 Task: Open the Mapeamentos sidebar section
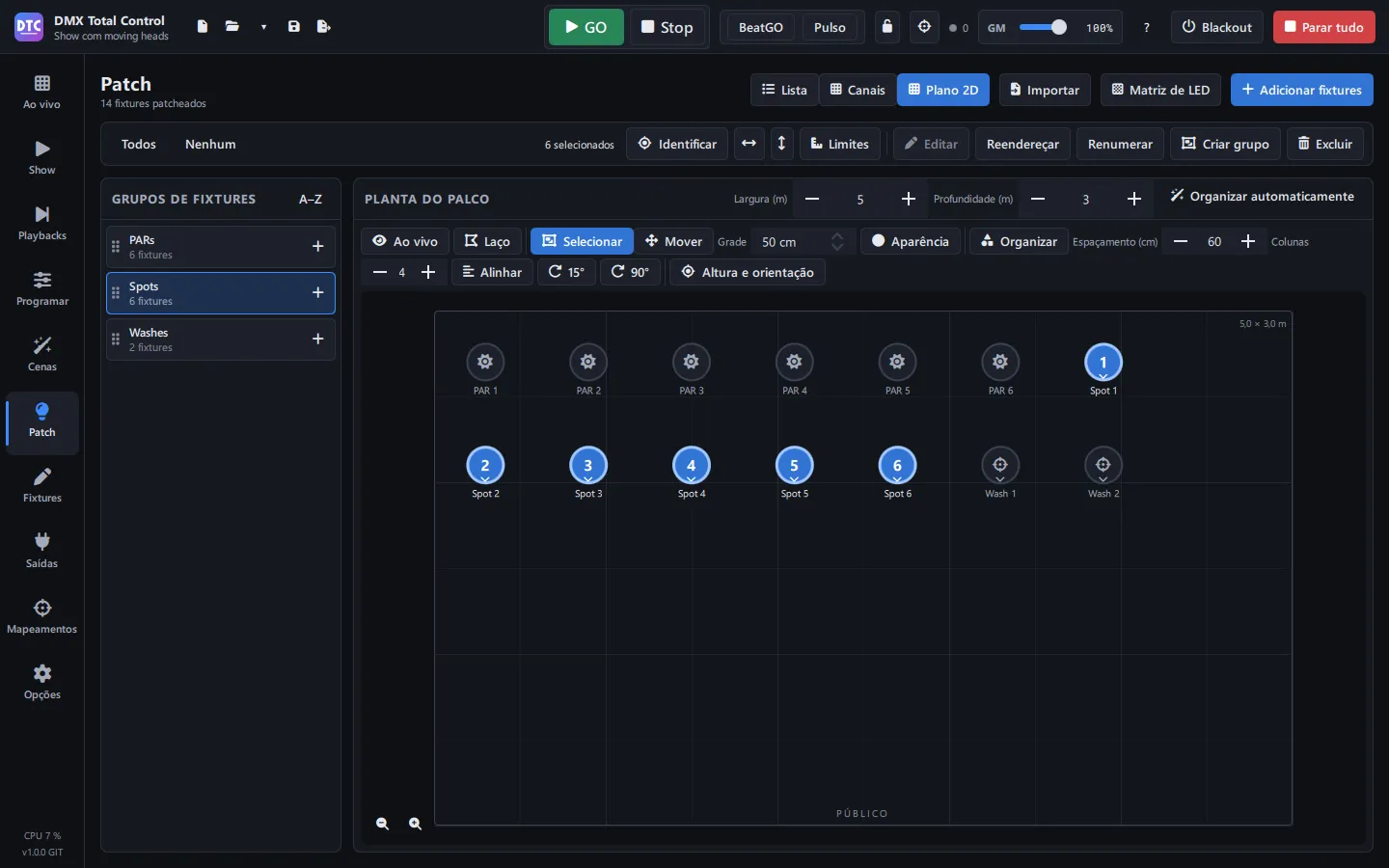[42, 616]
